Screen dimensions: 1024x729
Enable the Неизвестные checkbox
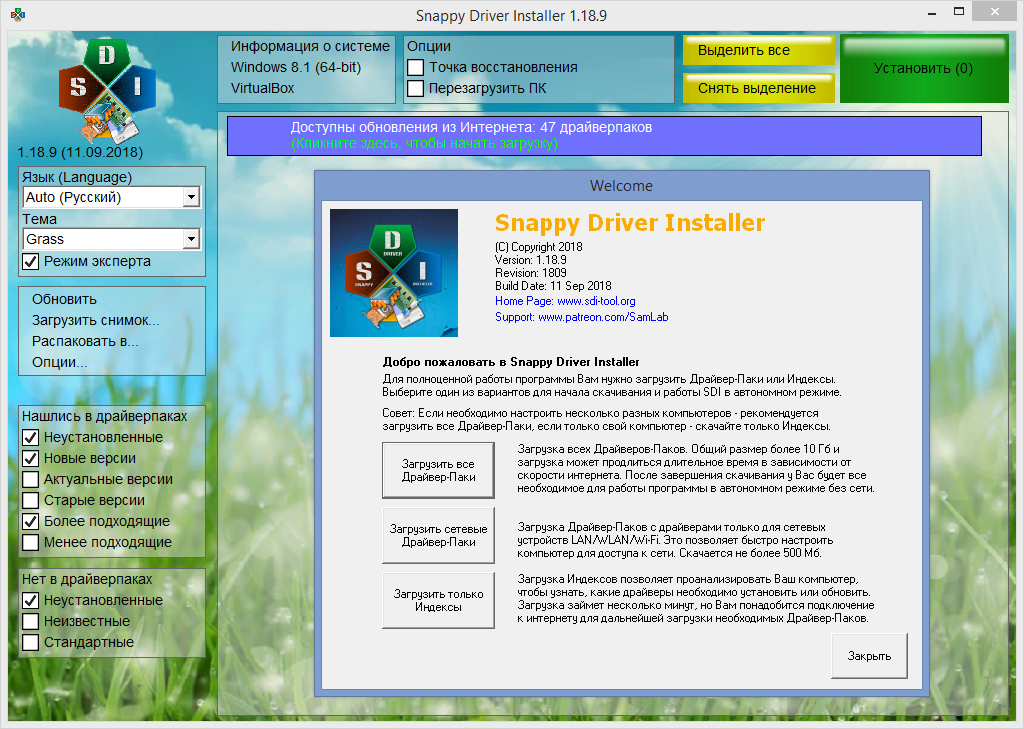(30, 621)
